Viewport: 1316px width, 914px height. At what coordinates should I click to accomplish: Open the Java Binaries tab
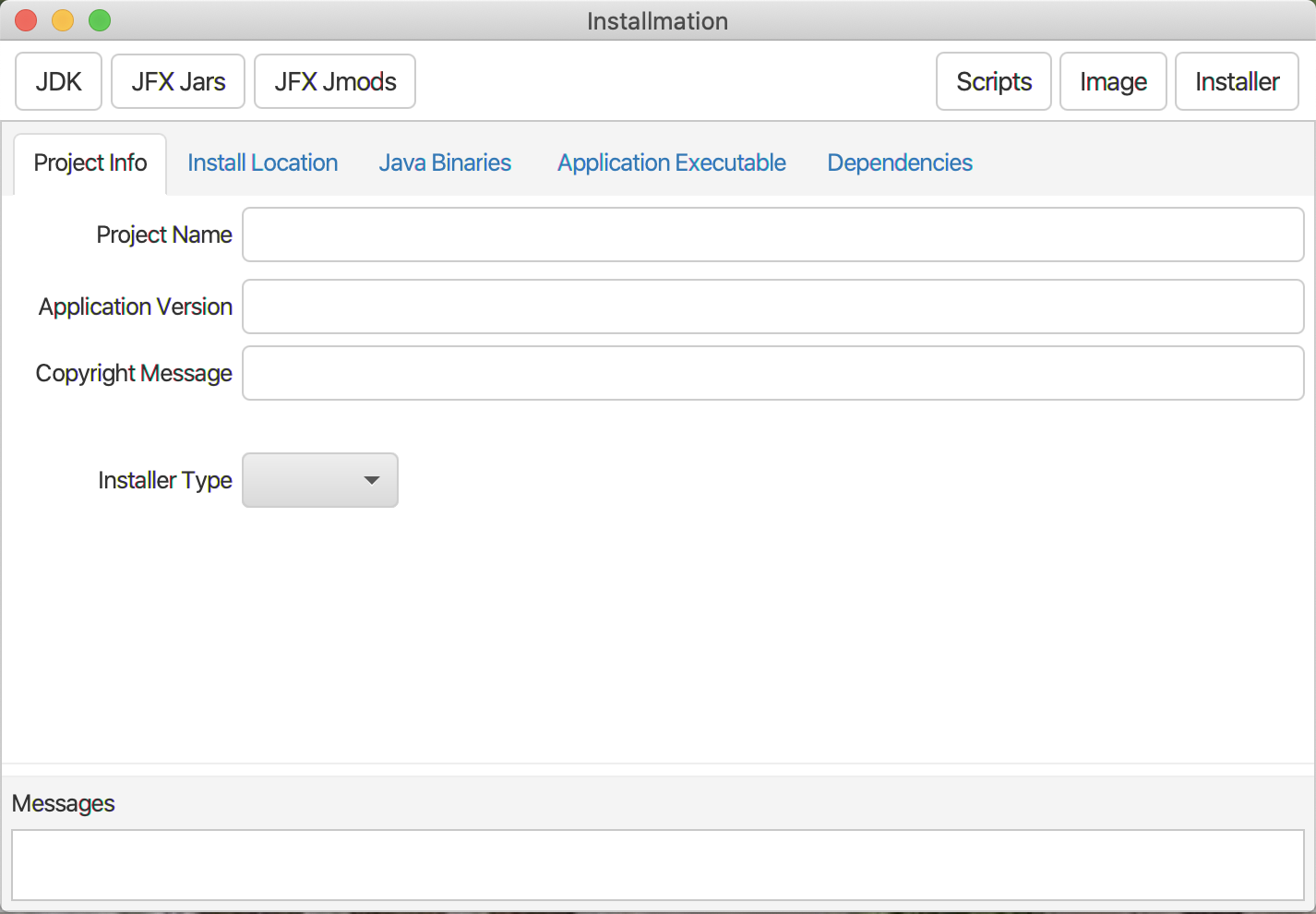445,162
